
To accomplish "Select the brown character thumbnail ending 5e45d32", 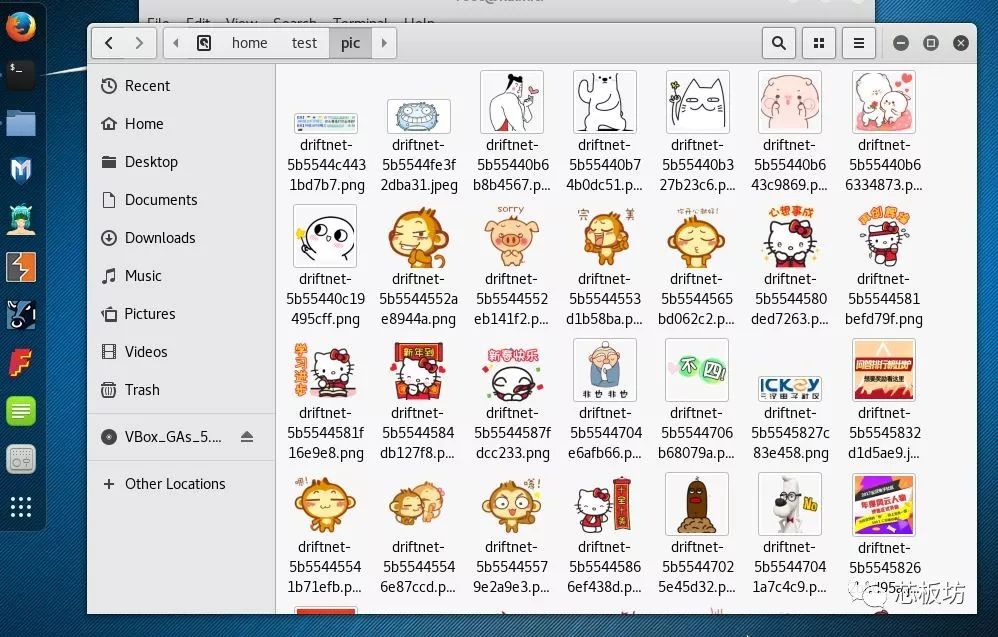I will (697, 504).
